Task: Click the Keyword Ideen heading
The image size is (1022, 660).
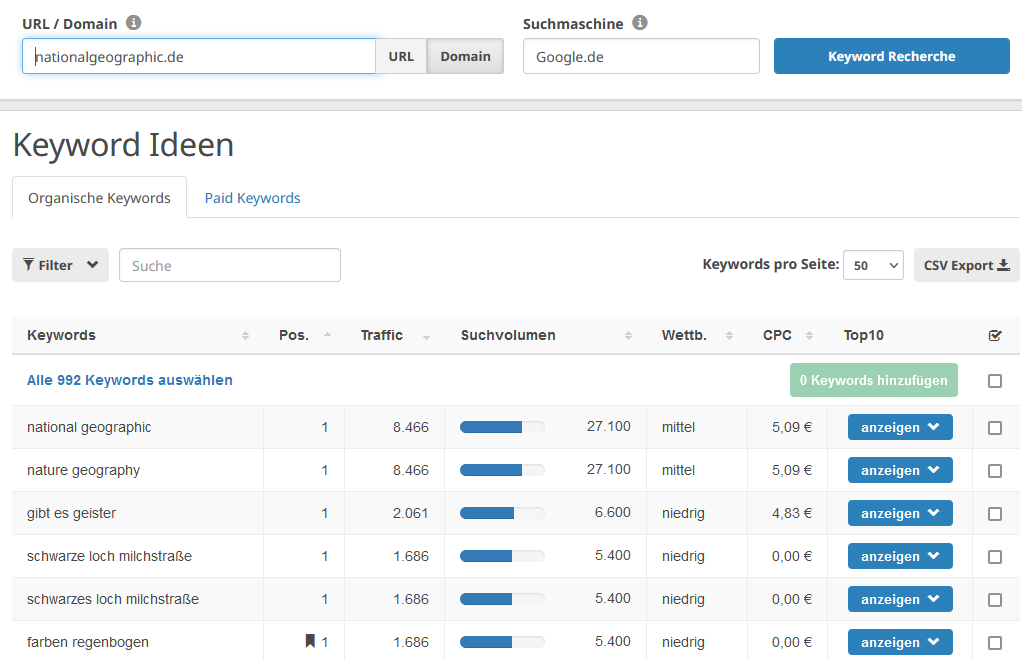Action: pos(123,145)
